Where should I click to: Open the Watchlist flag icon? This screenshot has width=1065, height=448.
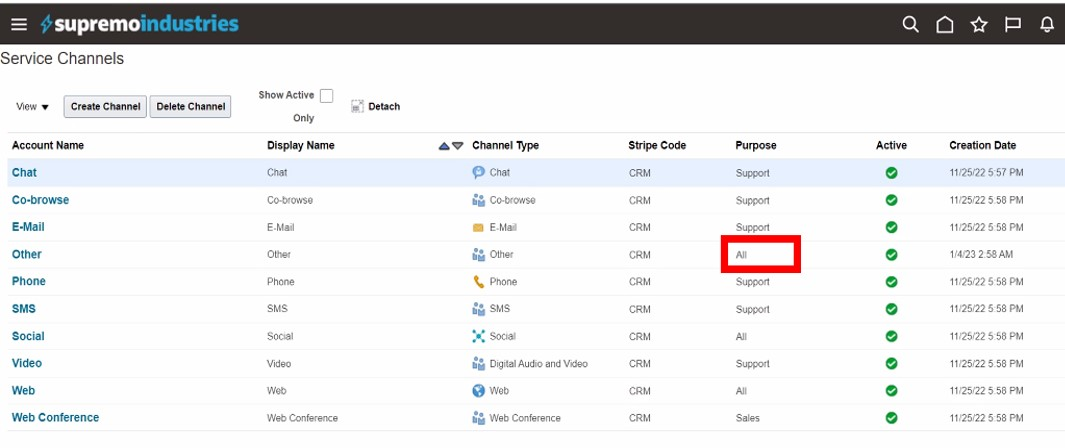1013,24
